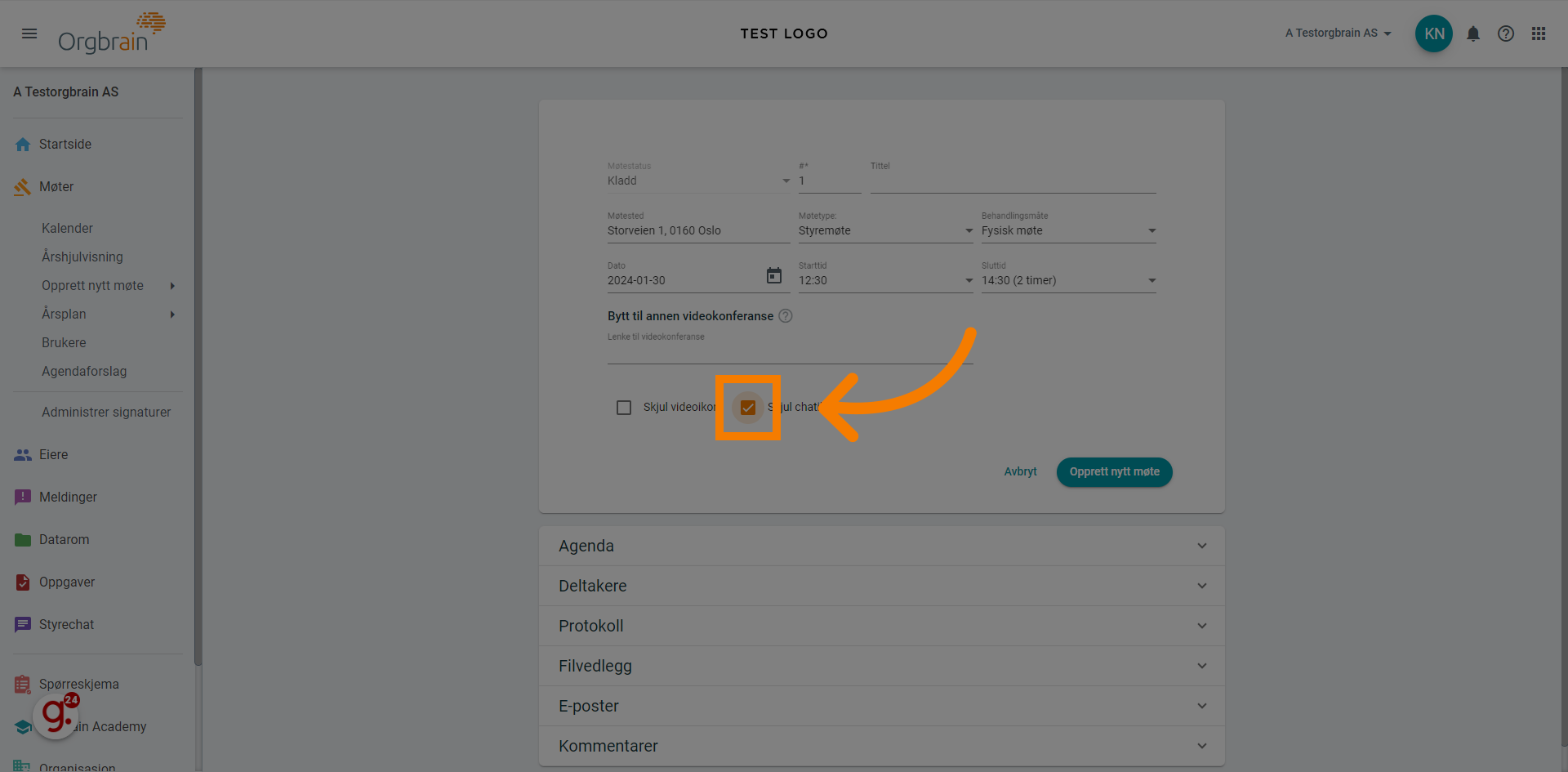Open the Behandlingsmåte Fysisk møte dropdown

1069,231
